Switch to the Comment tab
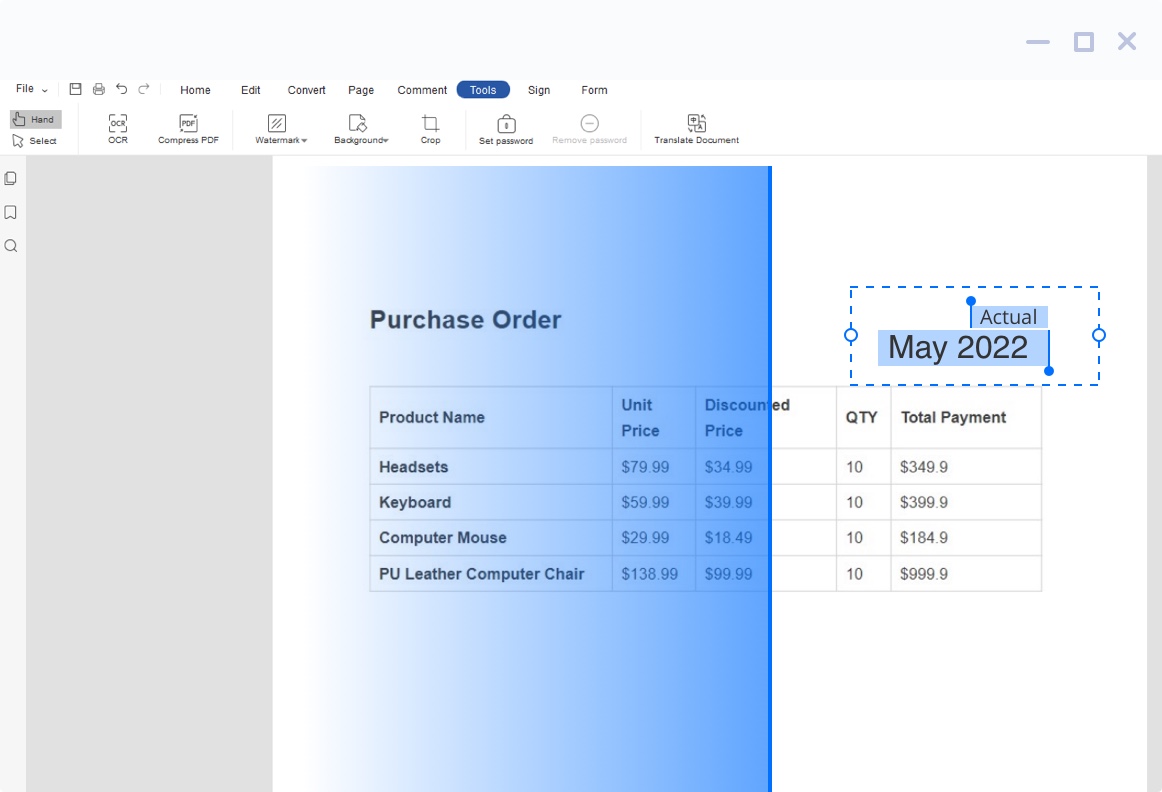Viewport: 1162px width, 792px height. [422, 90]
